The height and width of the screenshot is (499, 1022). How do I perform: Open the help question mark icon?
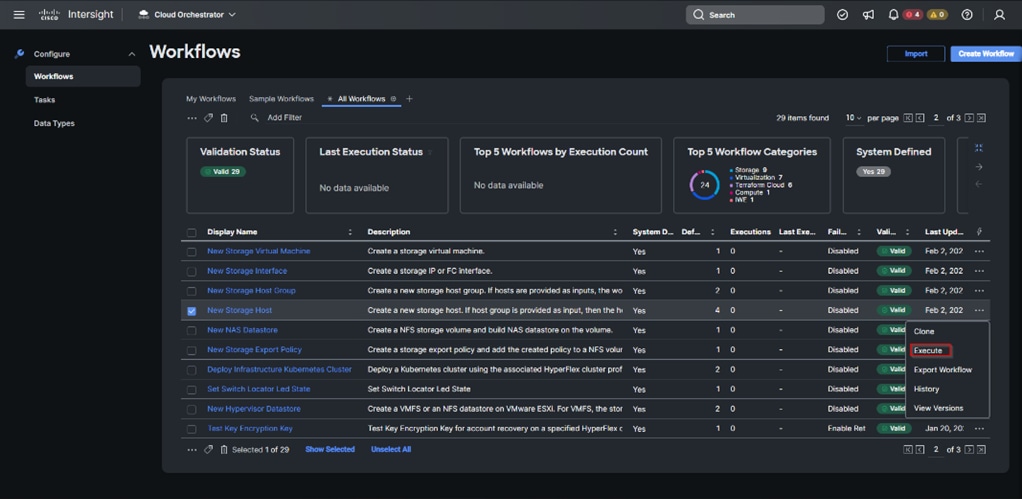[x=967, y=15]
